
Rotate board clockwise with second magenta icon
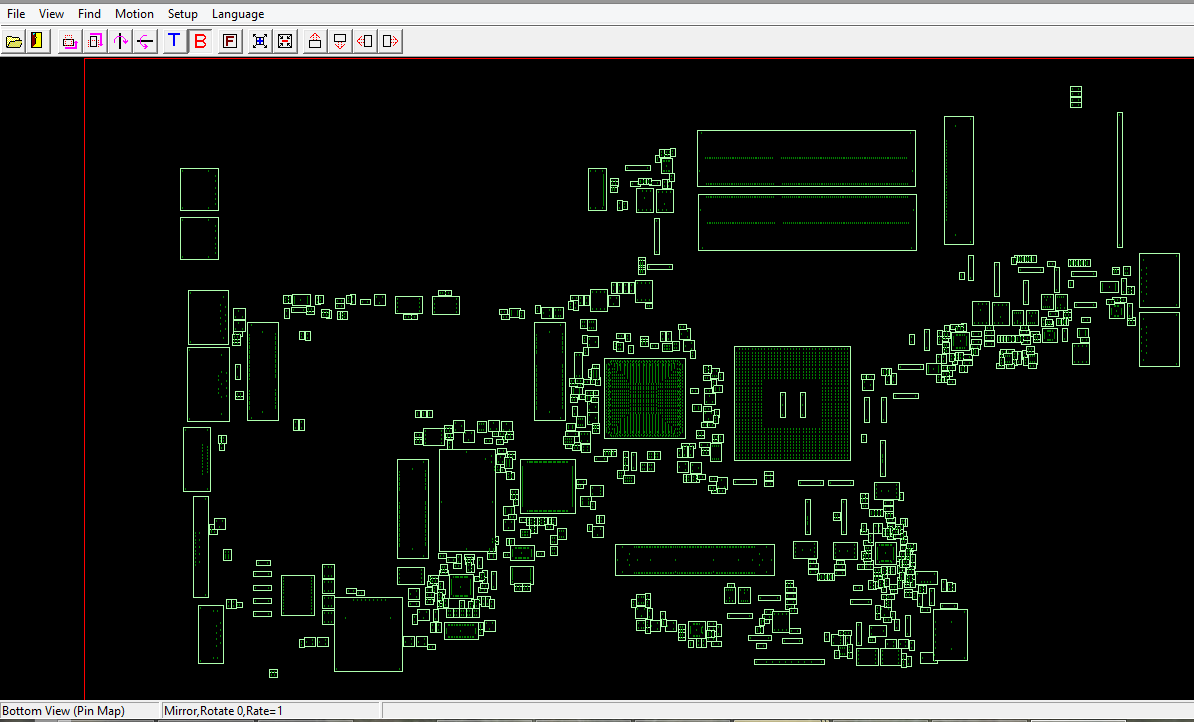pos(95,41)
